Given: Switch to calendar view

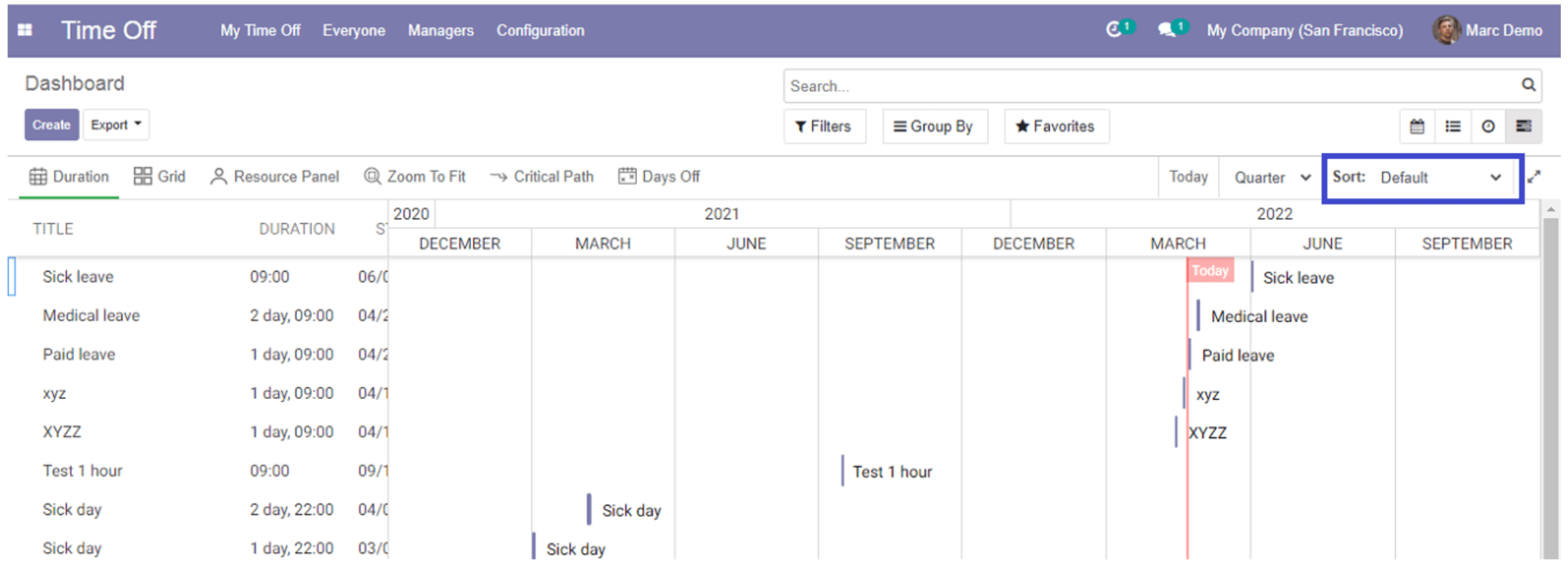Looking at the screenshot, I should (x=1417, y=127).
